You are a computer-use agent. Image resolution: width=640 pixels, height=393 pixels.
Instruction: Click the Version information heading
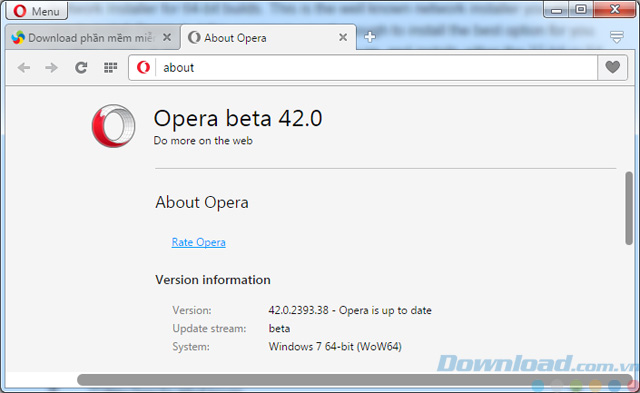tap(213, 280)
